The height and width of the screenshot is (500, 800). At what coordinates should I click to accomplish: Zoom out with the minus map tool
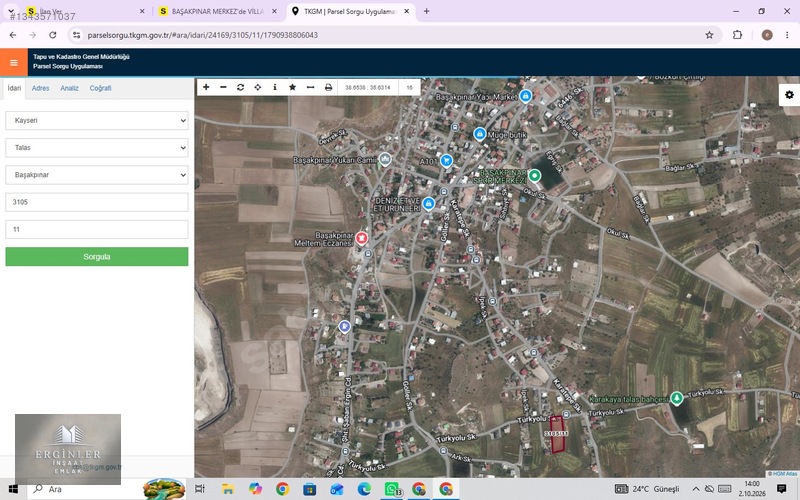click(223, 87)
